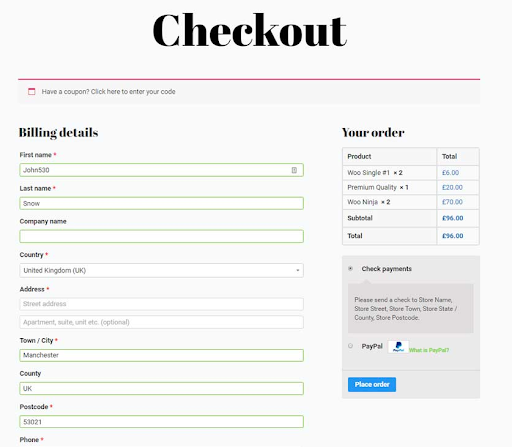
Task: Click the Place order button
Action: [372, 384]
